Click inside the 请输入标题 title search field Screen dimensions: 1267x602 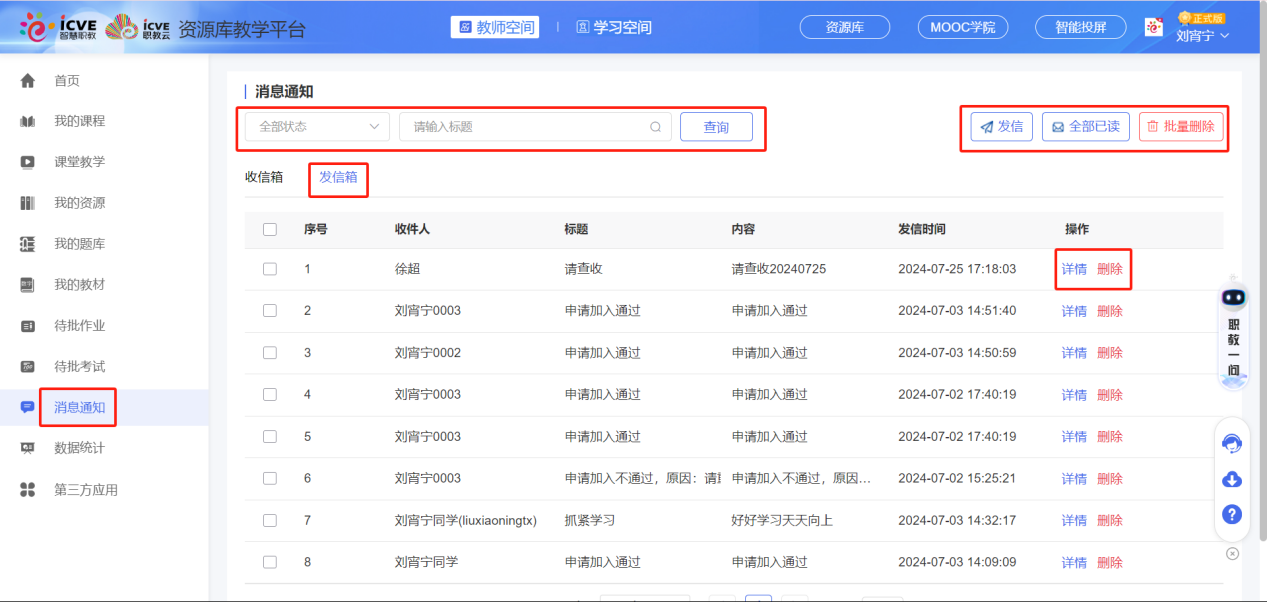pos(520,127)
